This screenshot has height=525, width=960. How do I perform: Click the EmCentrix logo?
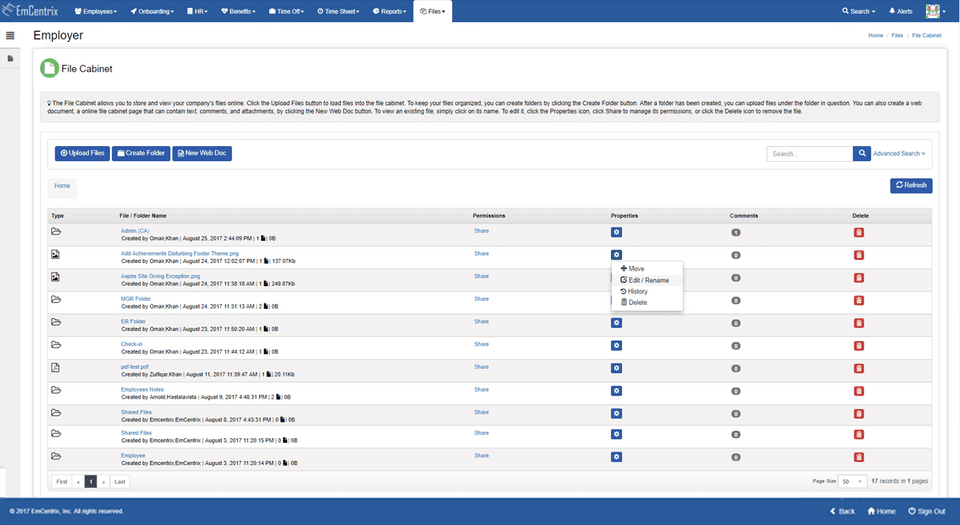tap(30, 10)
